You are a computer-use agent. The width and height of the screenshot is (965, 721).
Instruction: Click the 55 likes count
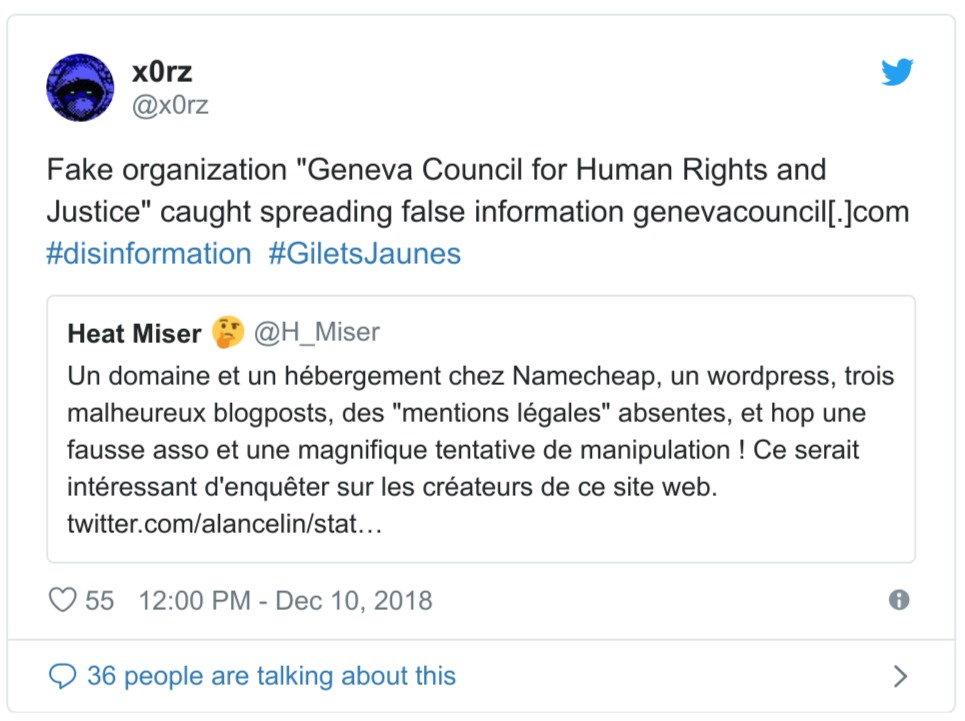pos(99,600)
